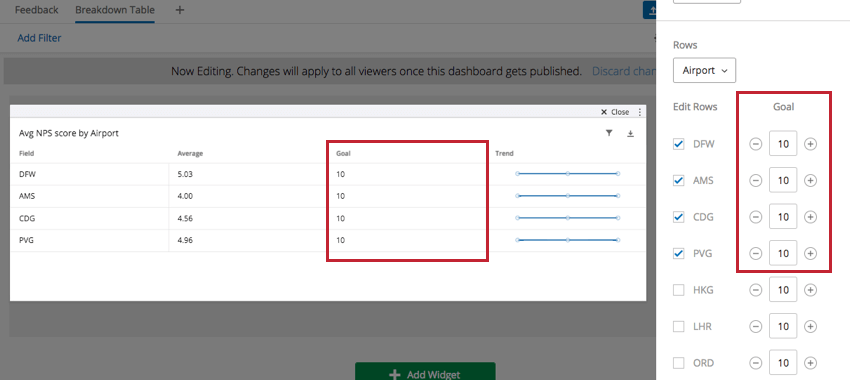Viewport: 850px width, 380px height.
Task: Uncheck the AMS row checkbox
Action: [x=678, y=181]
